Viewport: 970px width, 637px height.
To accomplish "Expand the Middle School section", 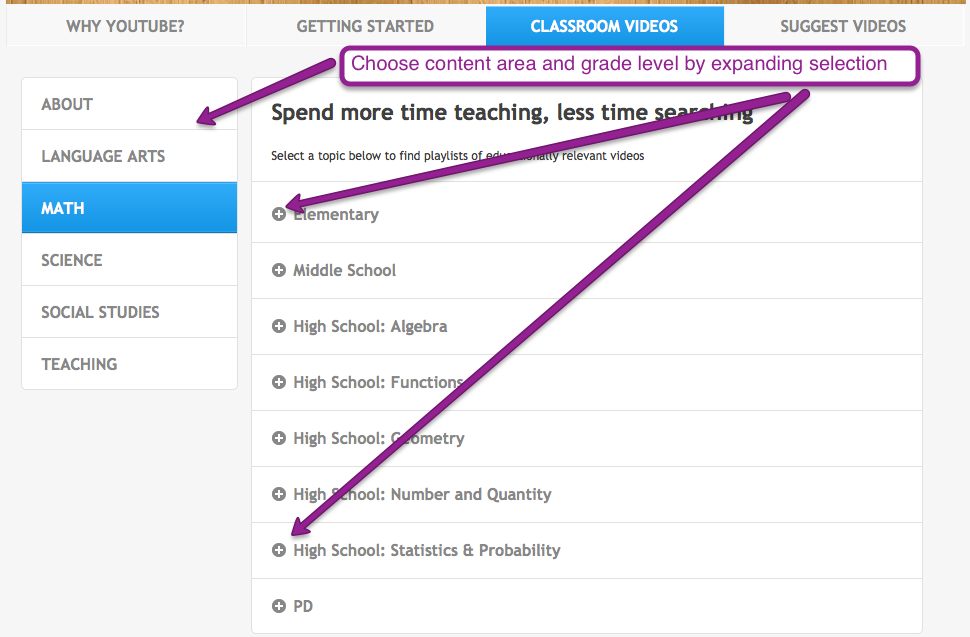I will (x=278, y=270).
